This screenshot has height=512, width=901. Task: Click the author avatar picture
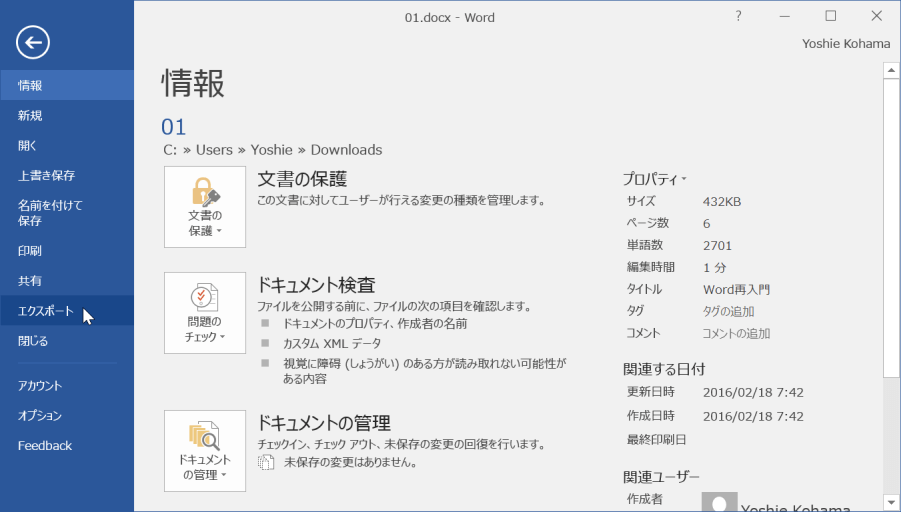click(719, 502)
